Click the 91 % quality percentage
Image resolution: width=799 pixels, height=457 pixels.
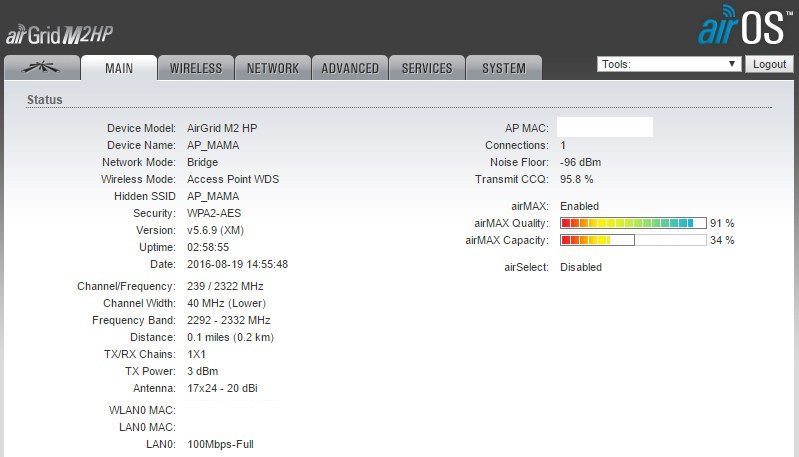722,223
